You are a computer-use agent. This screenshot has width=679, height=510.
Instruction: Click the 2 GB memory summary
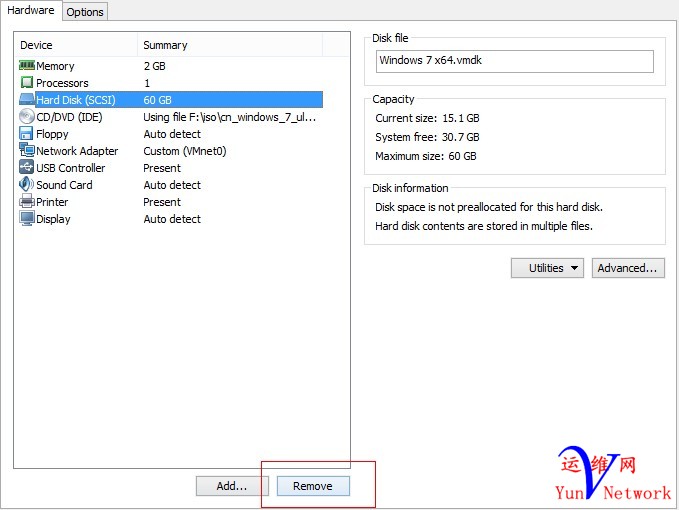(155, 66)
